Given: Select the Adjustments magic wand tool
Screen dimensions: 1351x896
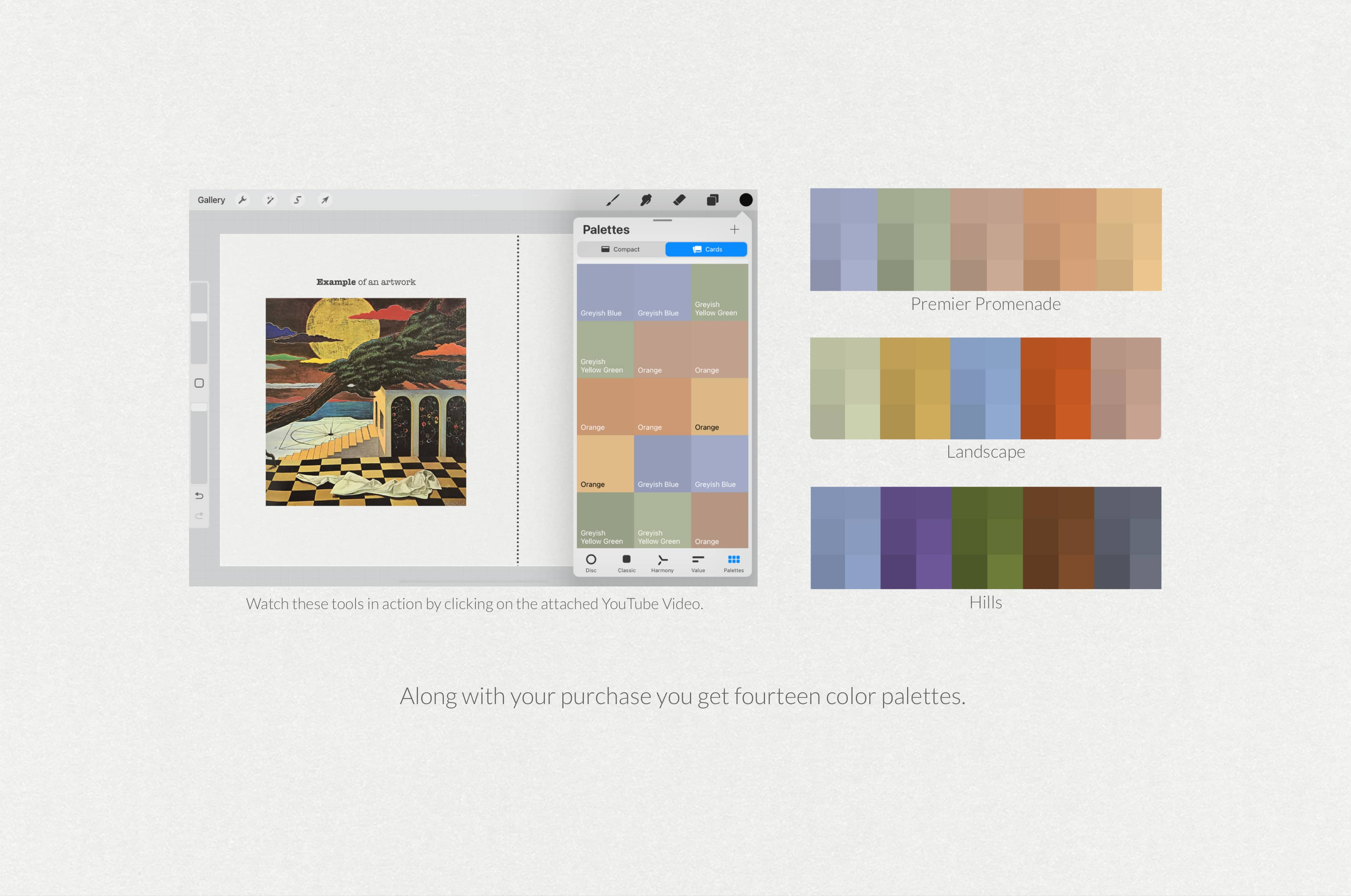Looking at the screenshot, I should click(x=269, y=199).
